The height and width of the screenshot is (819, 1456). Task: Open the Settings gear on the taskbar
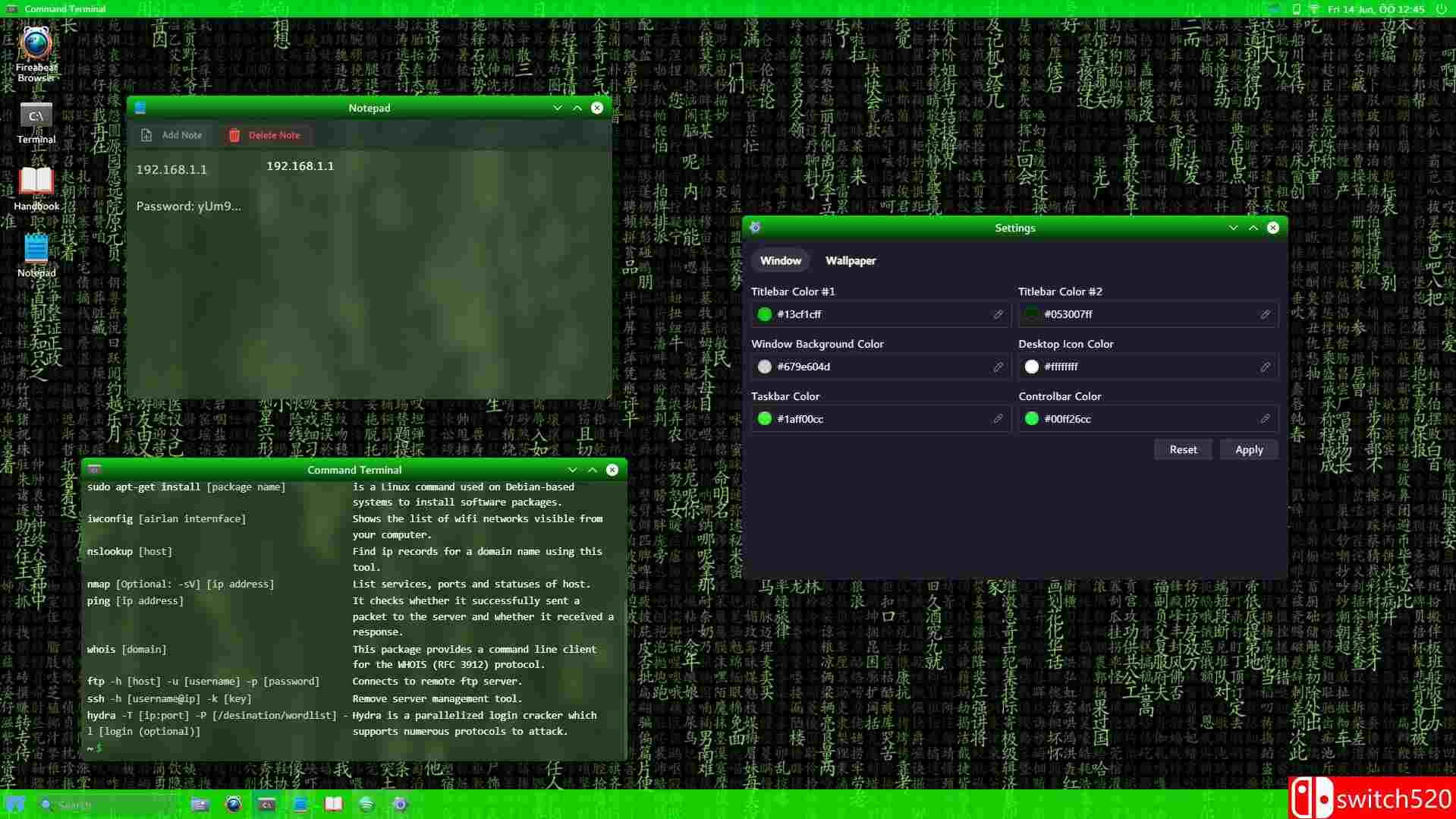click(400, 804)
